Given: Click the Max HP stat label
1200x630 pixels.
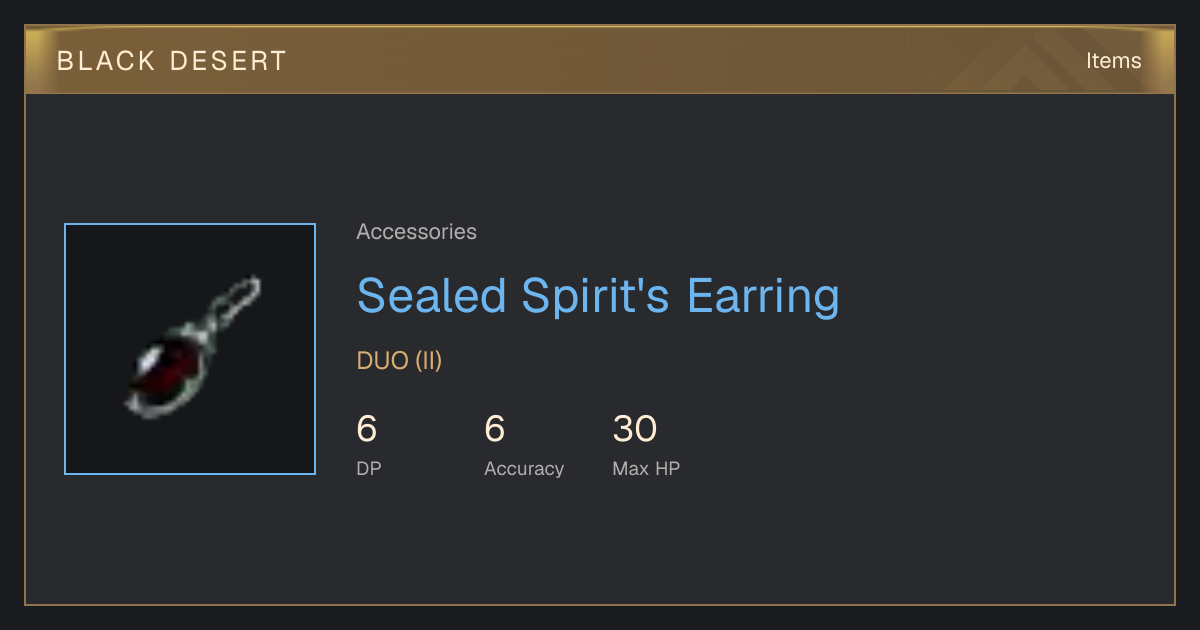Looking at the screenshot, I should (x=646, y=468).
